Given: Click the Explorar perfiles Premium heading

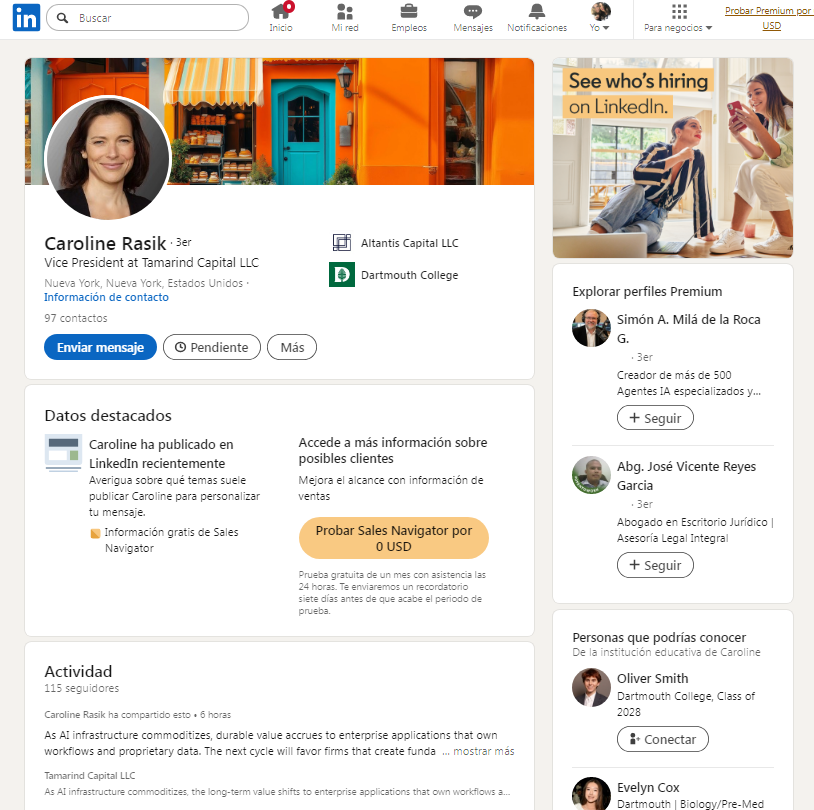Looking at the screenshot, I should pos(647,292).
